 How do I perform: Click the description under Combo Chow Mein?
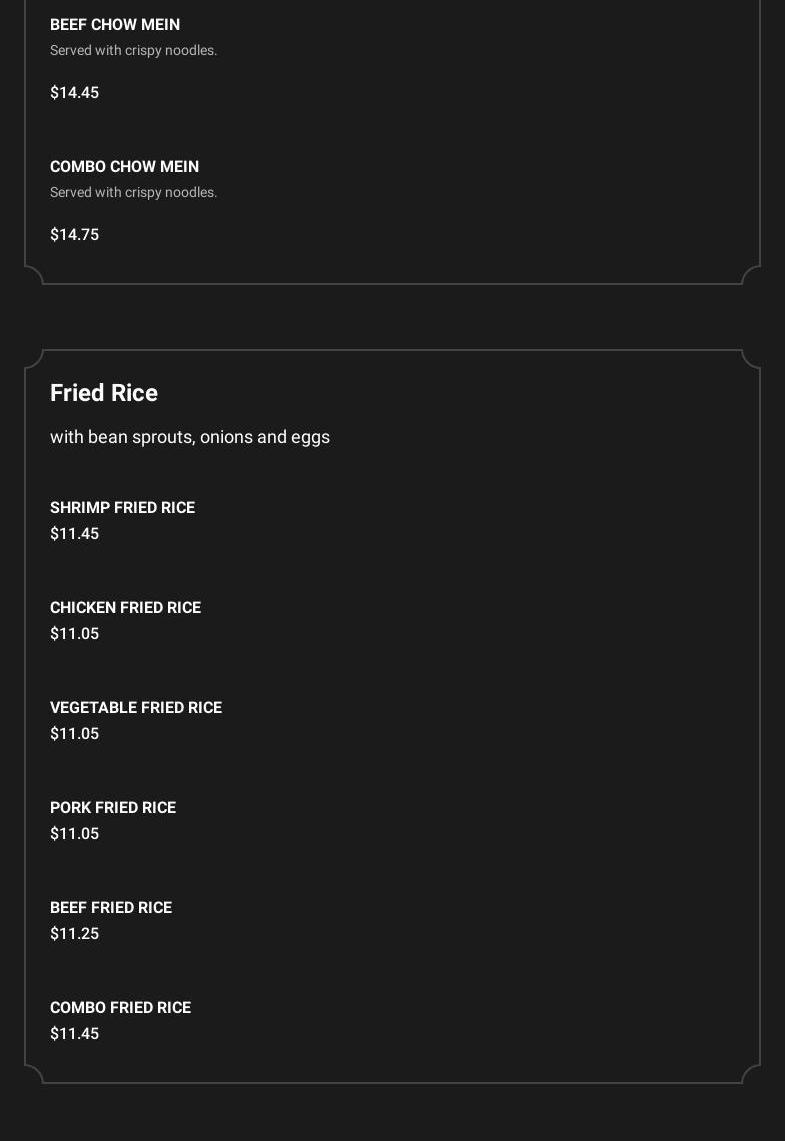pos(133,192)
